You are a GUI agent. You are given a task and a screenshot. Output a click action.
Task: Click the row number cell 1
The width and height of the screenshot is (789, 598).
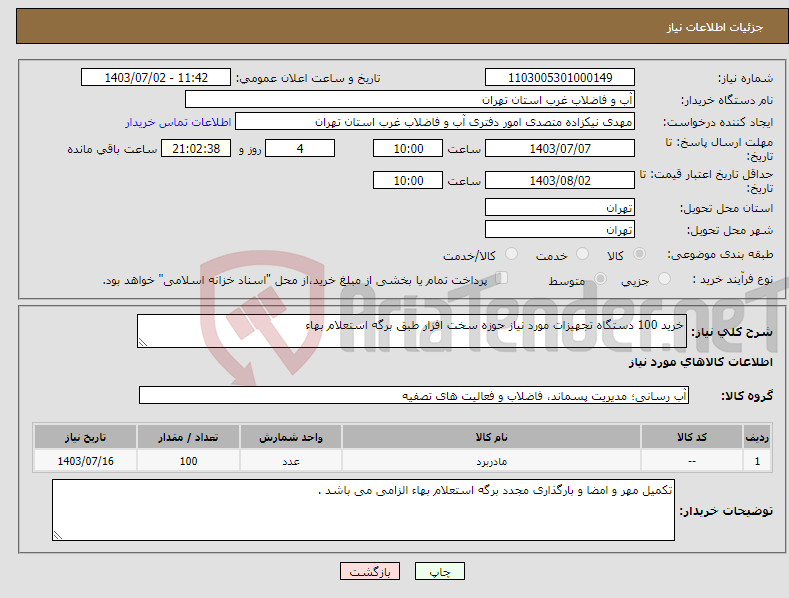(757, 461)
